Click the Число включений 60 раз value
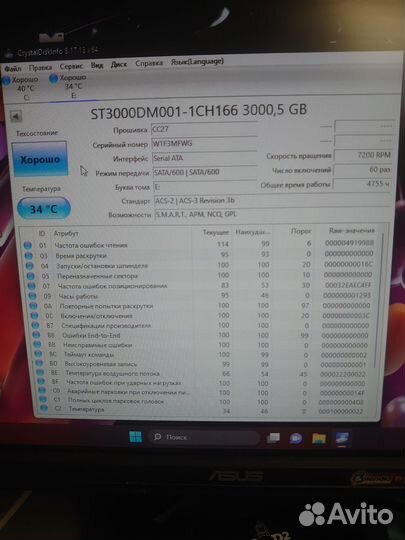The image size is (405, 540). pyautogui.click(x=363, y=170)
